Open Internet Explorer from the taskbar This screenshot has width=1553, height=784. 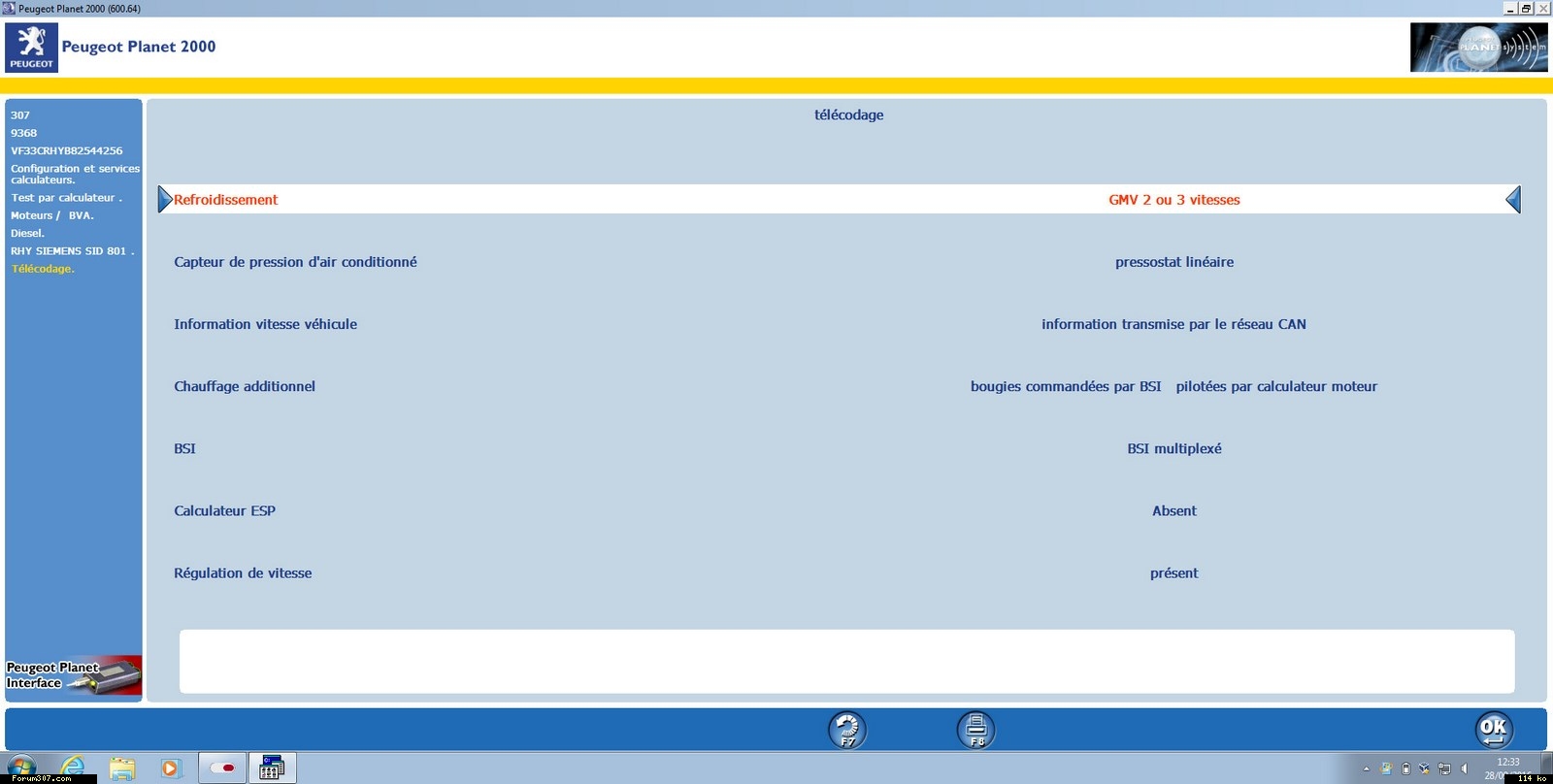(73, 768)
